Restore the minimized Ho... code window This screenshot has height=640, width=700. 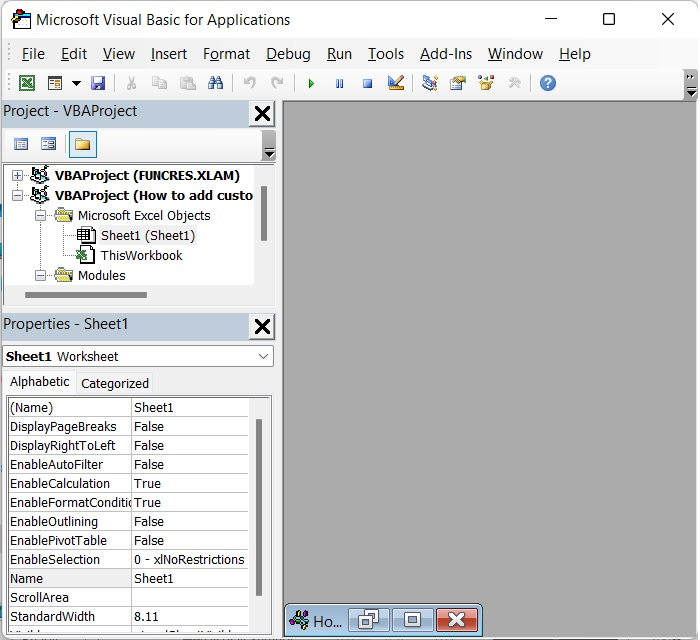point(368,620)
